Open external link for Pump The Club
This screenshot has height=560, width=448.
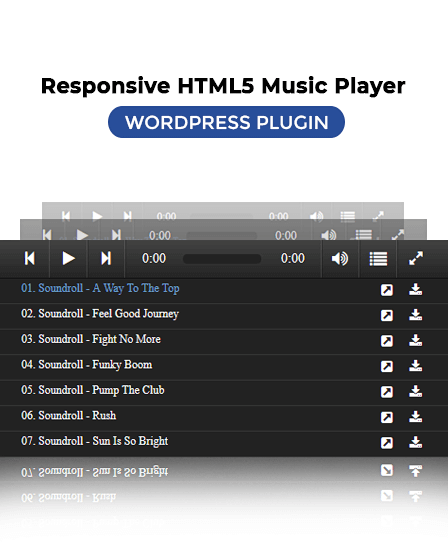click(x=387, y=392)
